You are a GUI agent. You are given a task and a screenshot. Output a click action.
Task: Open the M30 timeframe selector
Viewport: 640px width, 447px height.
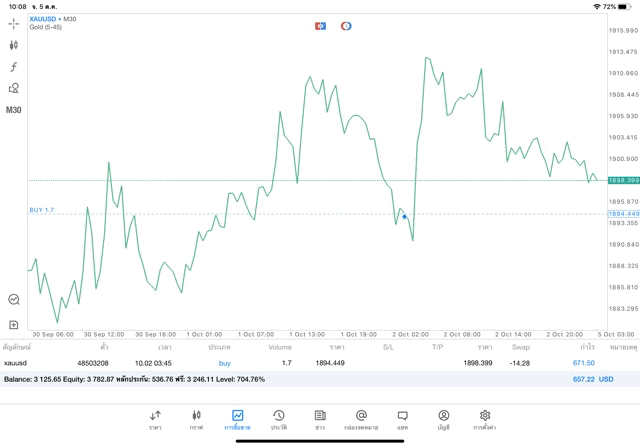coord(14,110)
